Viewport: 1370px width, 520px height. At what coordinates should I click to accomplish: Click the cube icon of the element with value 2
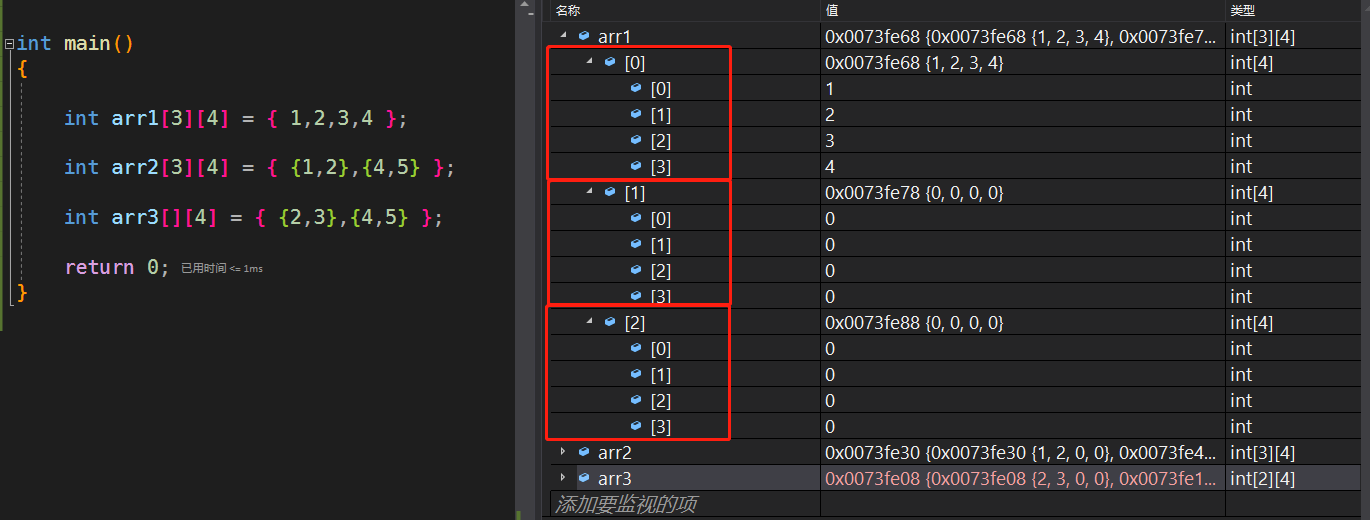(x=636, y=114)
